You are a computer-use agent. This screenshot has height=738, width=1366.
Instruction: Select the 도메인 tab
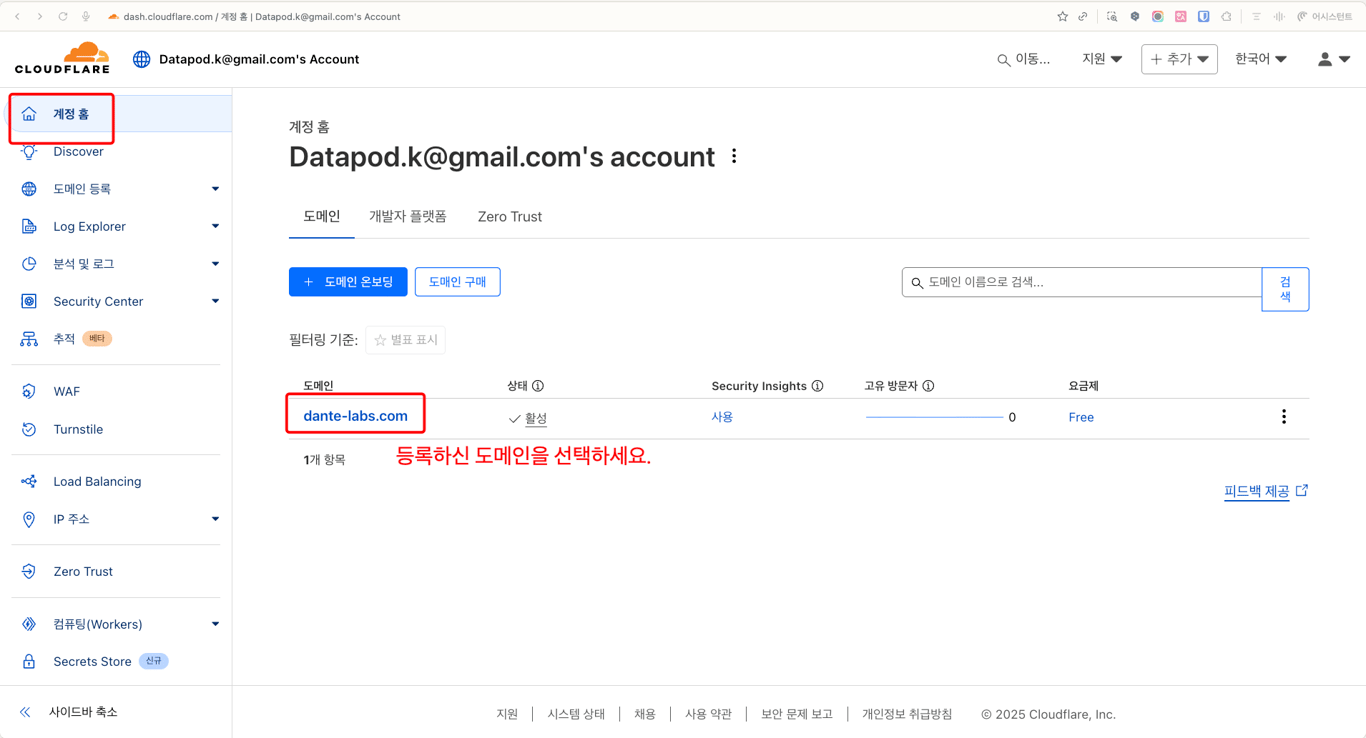[x=322, y=217]
